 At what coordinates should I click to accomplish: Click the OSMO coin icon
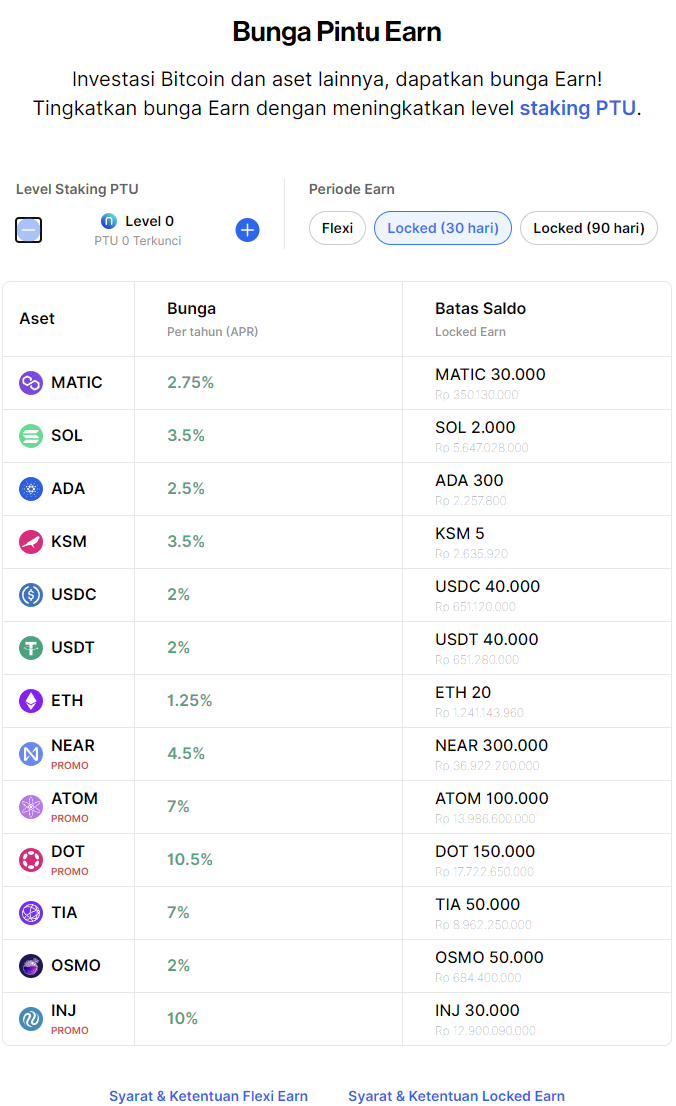pyautogui.click(x=30, y=966)
